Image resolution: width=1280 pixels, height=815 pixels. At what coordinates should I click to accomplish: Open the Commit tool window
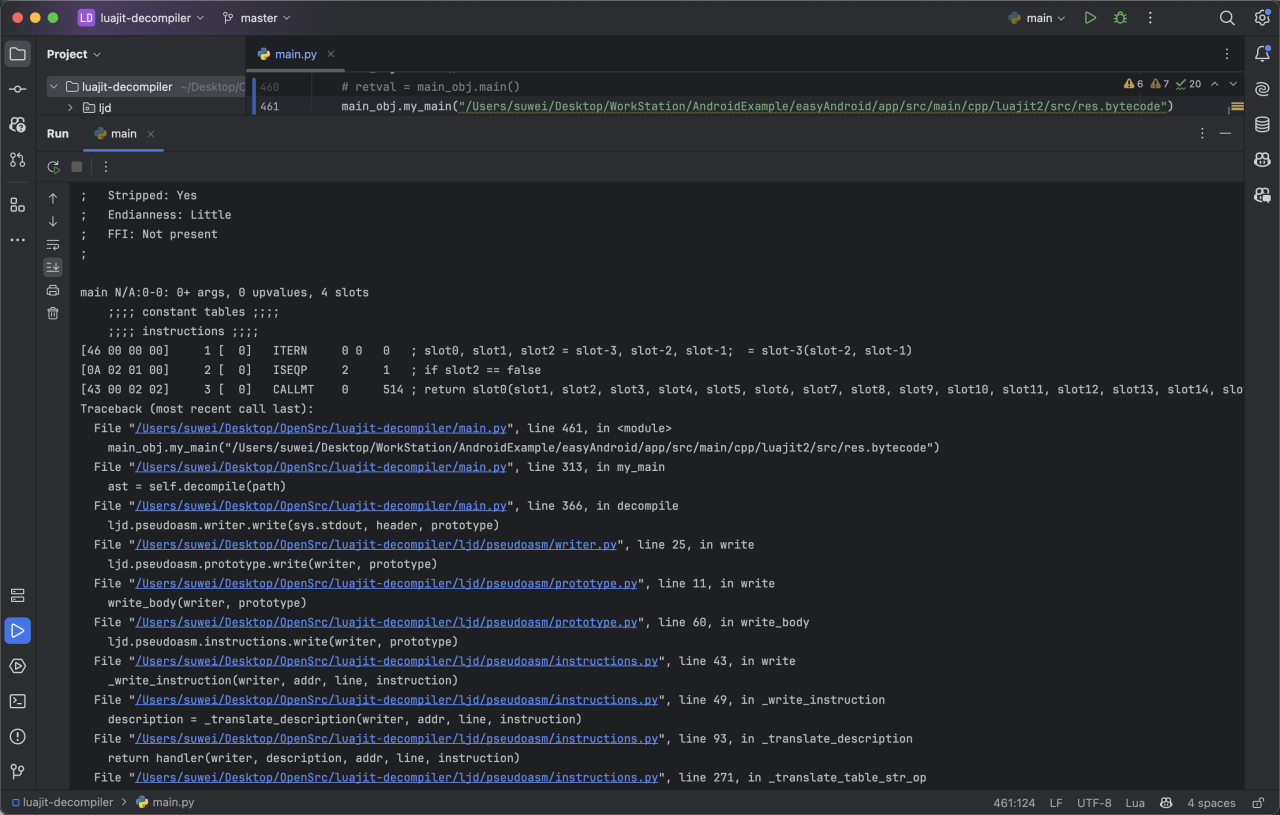17,89
